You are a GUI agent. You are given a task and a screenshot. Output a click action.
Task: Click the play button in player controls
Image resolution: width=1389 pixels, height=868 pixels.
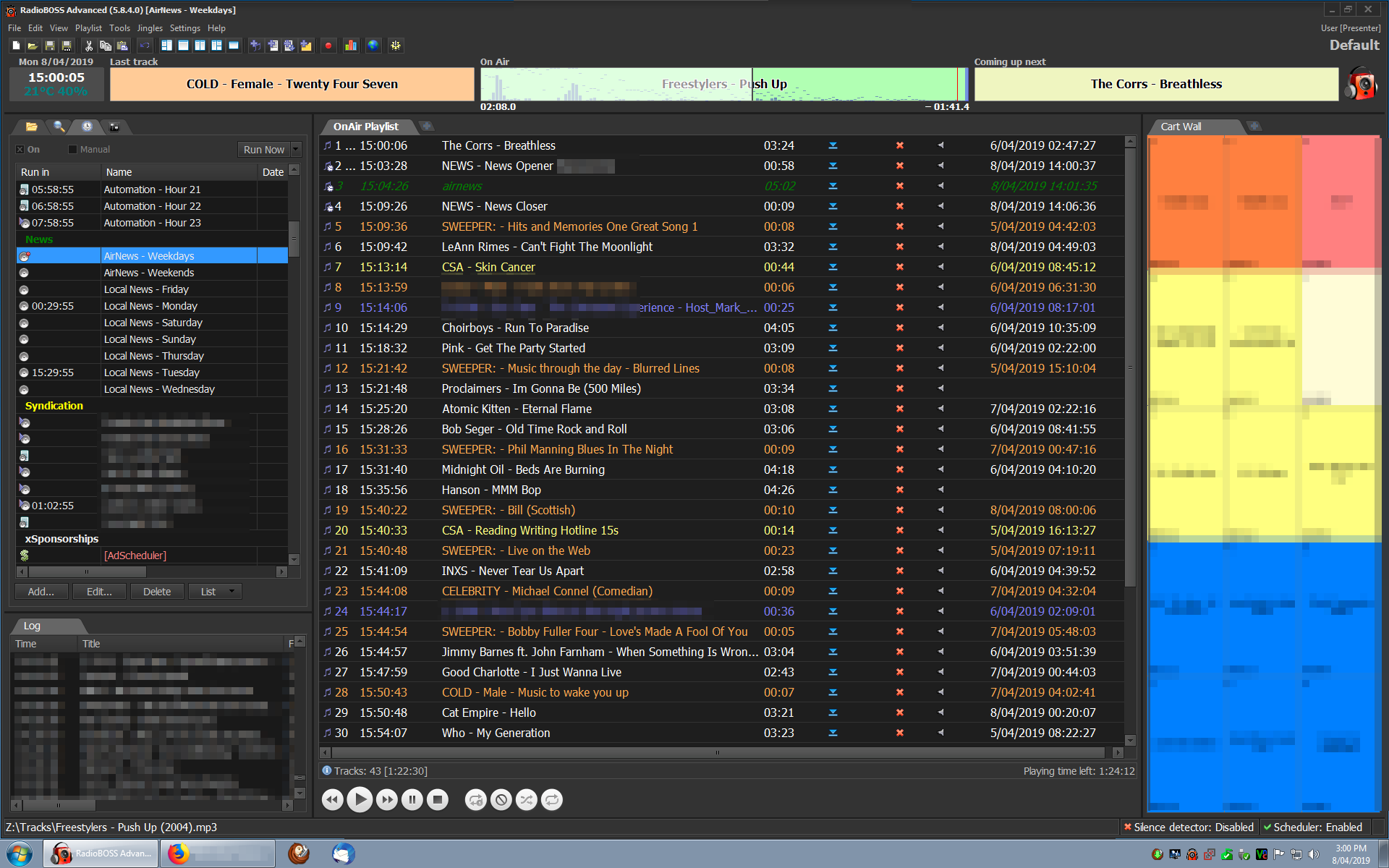click(x=360, y=800)
